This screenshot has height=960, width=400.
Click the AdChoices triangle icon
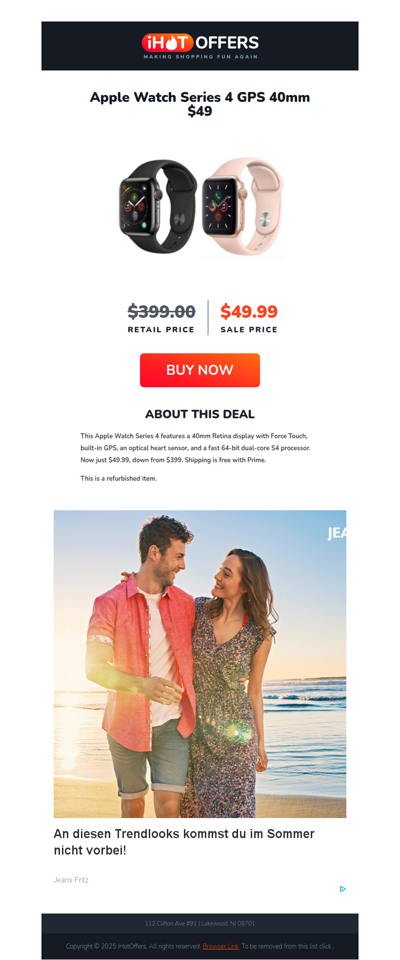(x=342, y=889)
